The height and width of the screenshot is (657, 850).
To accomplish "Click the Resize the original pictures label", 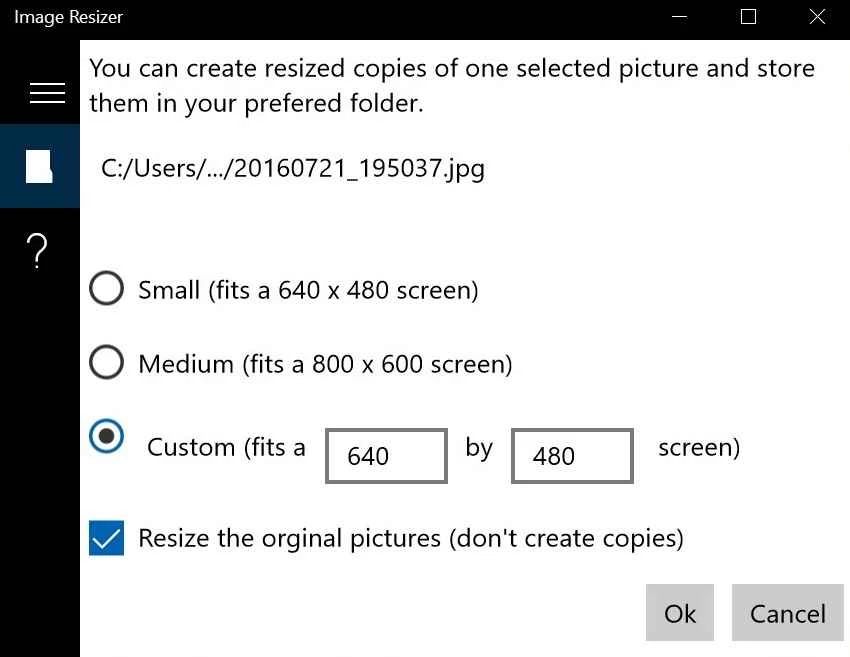I will (x=410, y=538).
